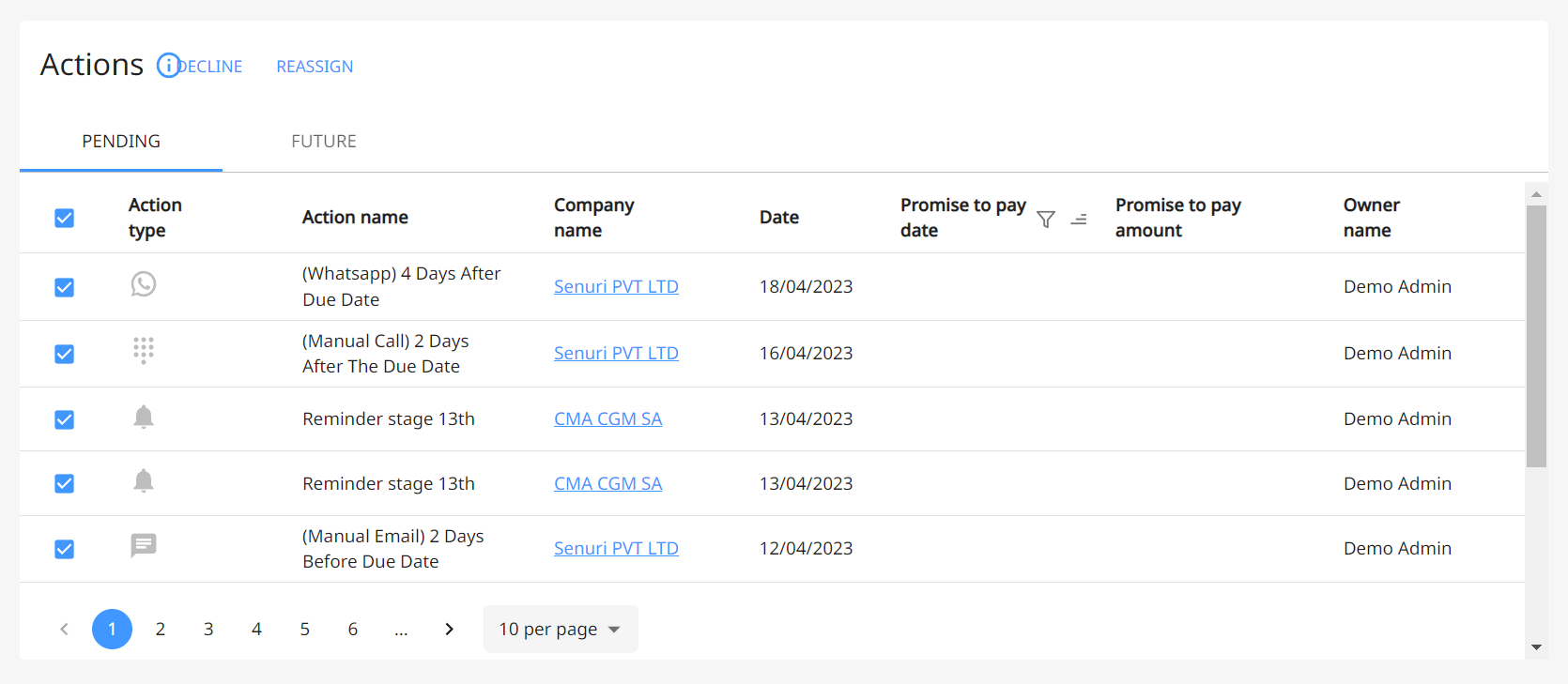Image resolution: width=1568 pixels, height=684 pixels.
Task: Go to page 5
Action: point(304,629)
